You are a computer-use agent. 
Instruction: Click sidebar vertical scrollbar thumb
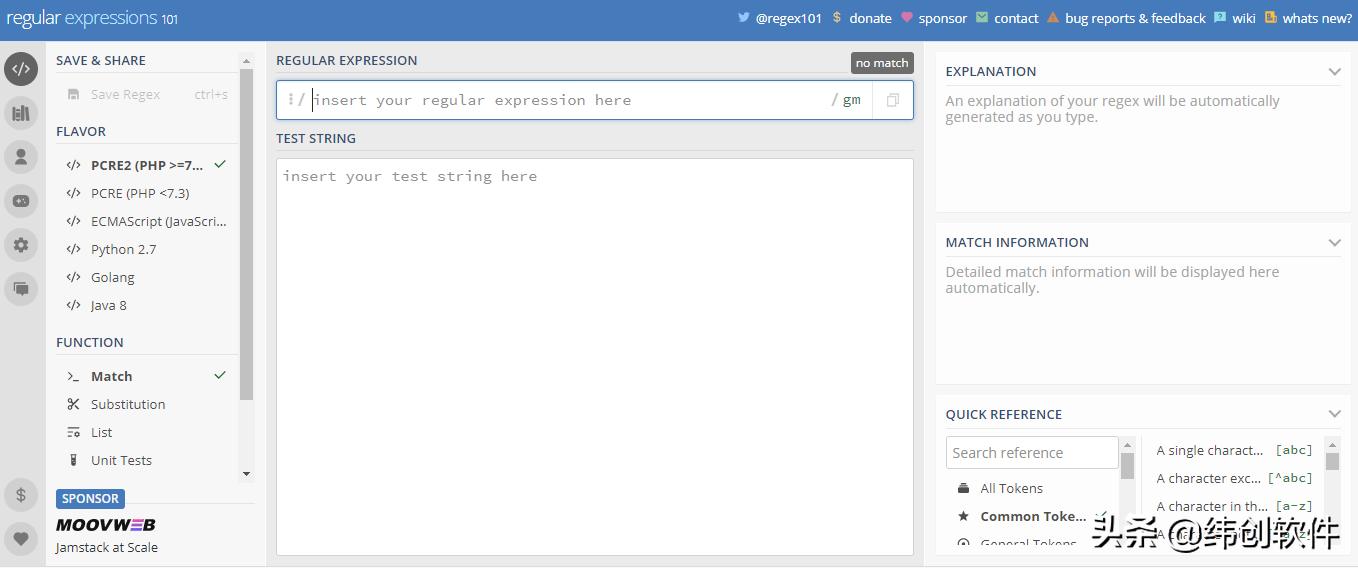(247, 235)
